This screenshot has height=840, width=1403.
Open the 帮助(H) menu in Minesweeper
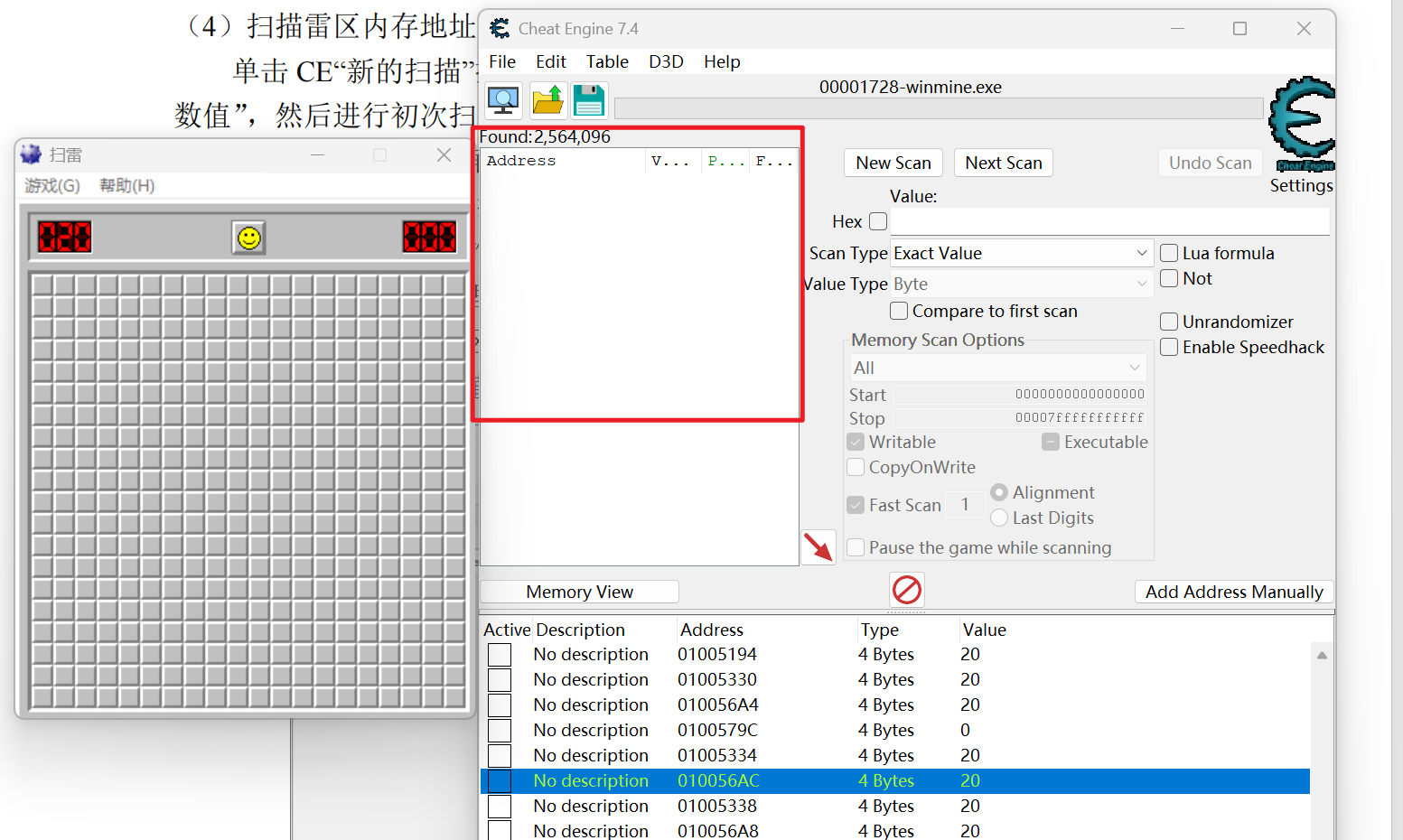click(x=127, y=185)
